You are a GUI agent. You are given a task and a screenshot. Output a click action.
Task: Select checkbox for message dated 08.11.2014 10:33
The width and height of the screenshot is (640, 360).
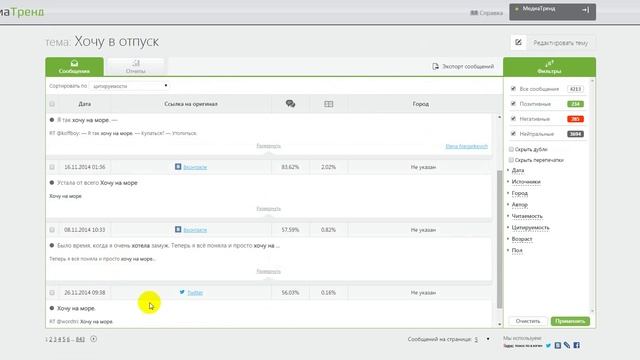(x=52, y=230)
